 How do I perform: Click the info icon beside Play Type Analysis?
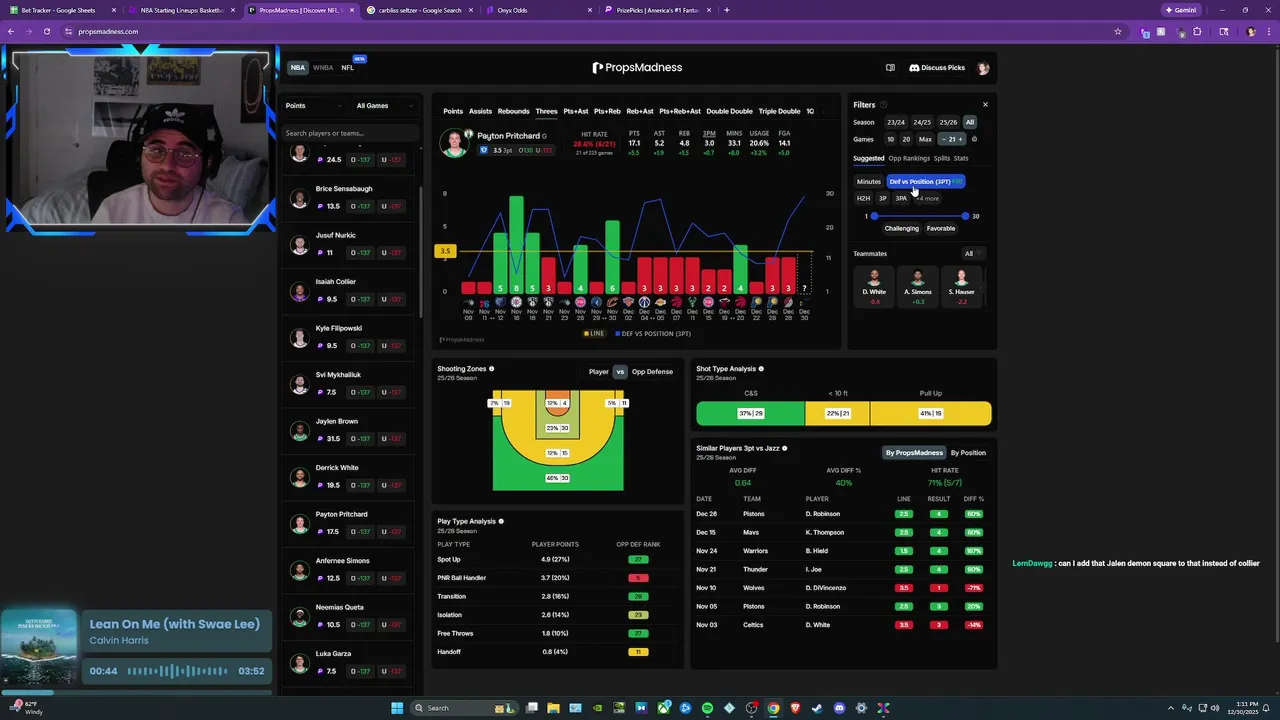pos(501,521)
